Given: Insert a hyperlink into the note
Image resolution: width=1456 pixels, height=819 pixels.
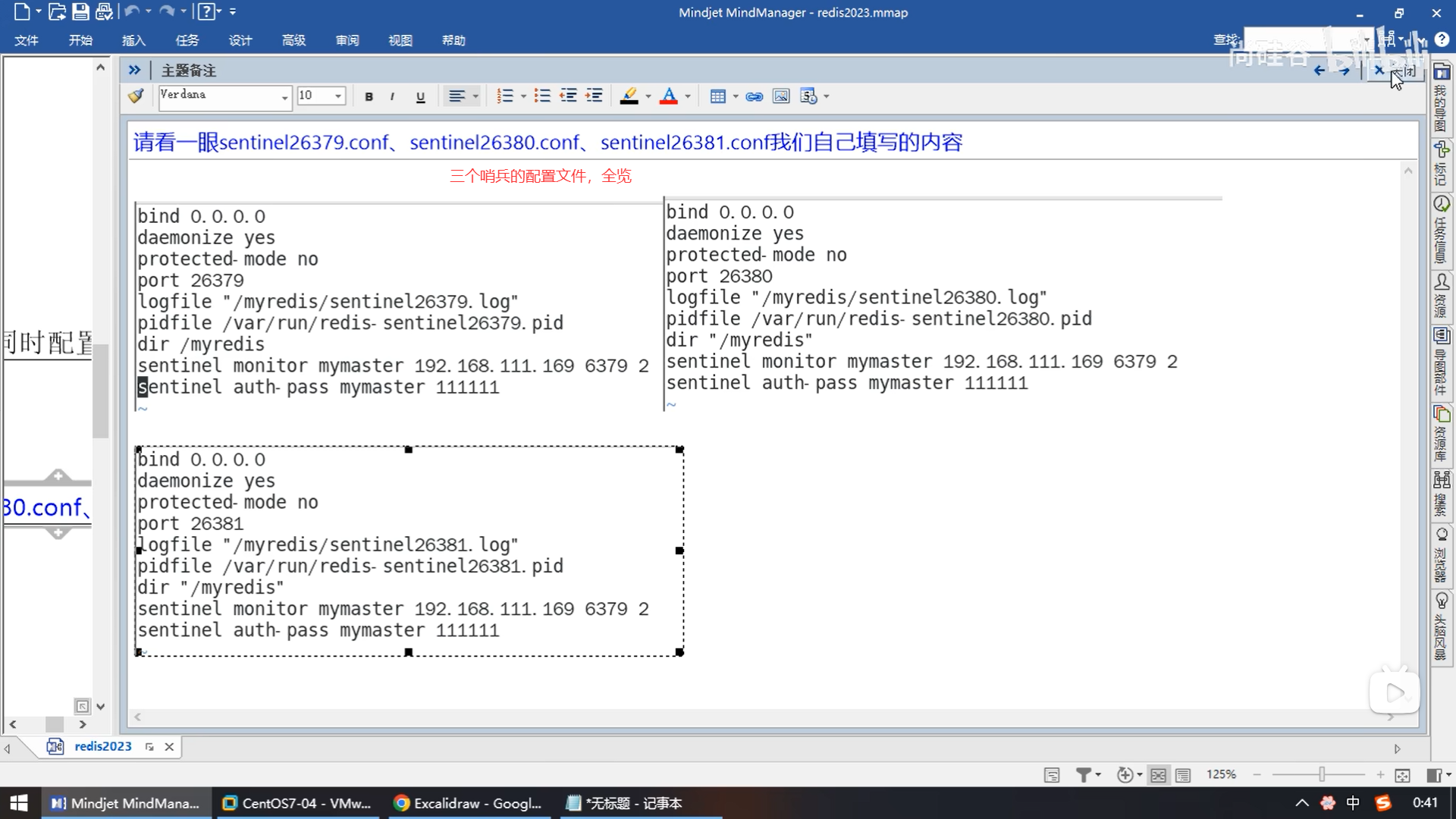Looking at the screenshot, I should pyautogui.click(x=754, y=96).
